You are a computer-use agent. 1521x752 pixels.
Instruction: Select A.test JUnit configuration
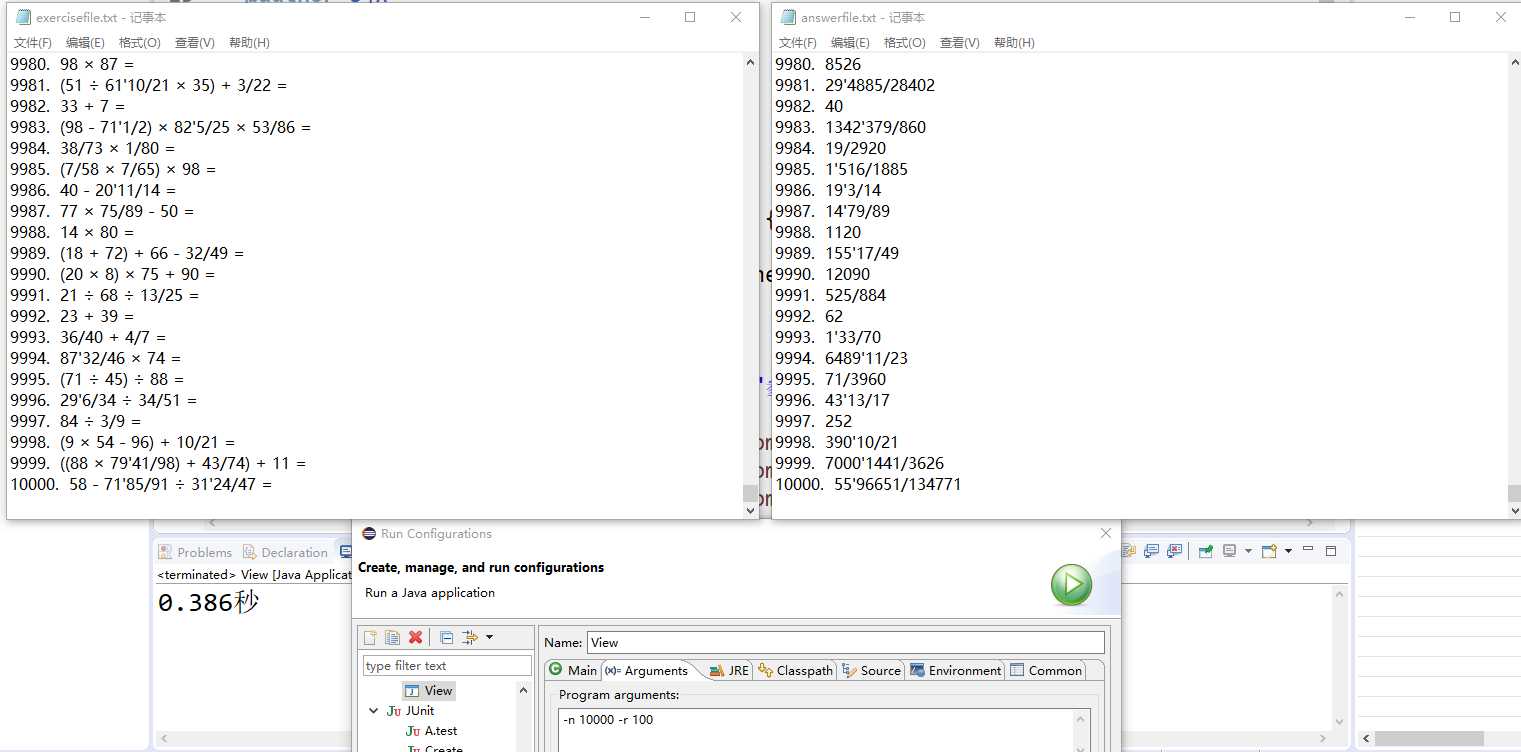point(432,731)
